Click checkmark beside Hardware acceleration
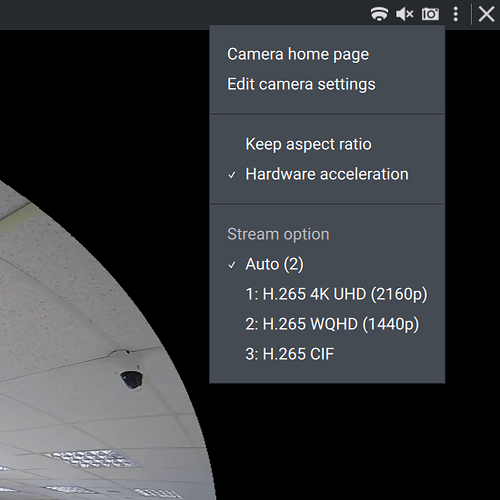This screenshot has width=500, height=500. pyautogui.click(x=232, y=175)
